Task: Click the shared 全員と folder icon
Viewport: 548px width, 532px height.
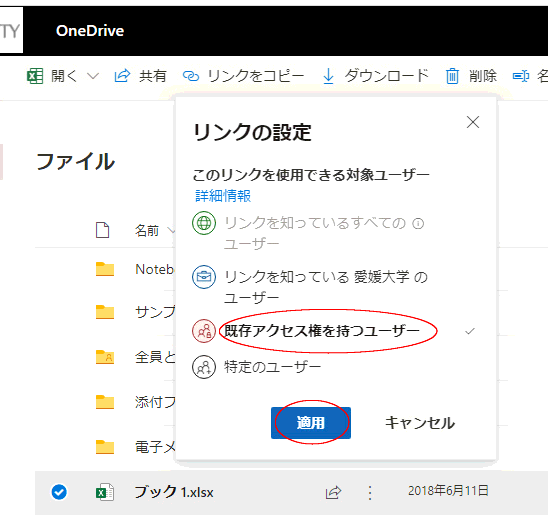Action: (105, 357)
